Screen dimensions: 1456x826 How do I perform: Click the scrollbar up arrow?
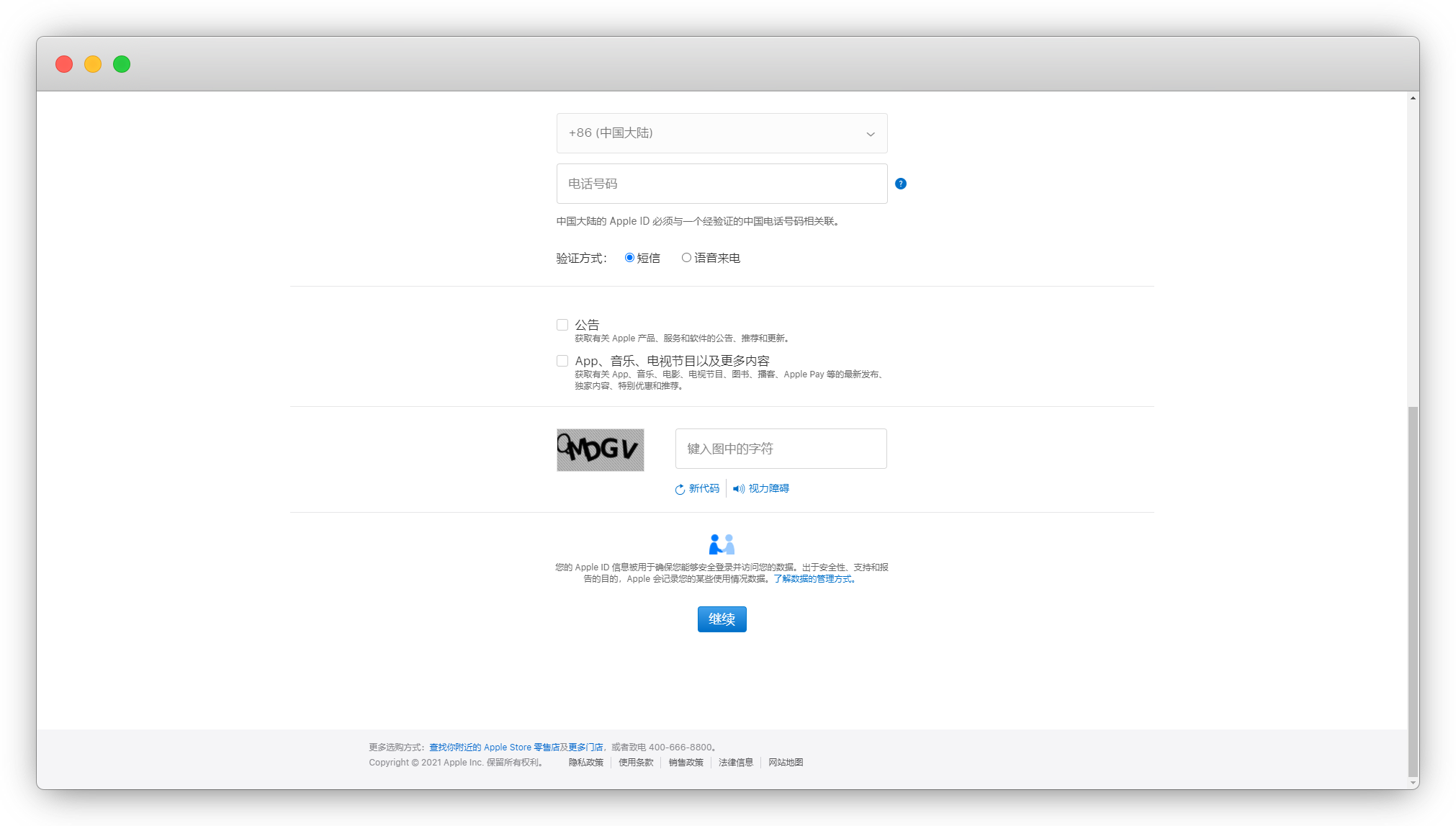[1413, 98]
